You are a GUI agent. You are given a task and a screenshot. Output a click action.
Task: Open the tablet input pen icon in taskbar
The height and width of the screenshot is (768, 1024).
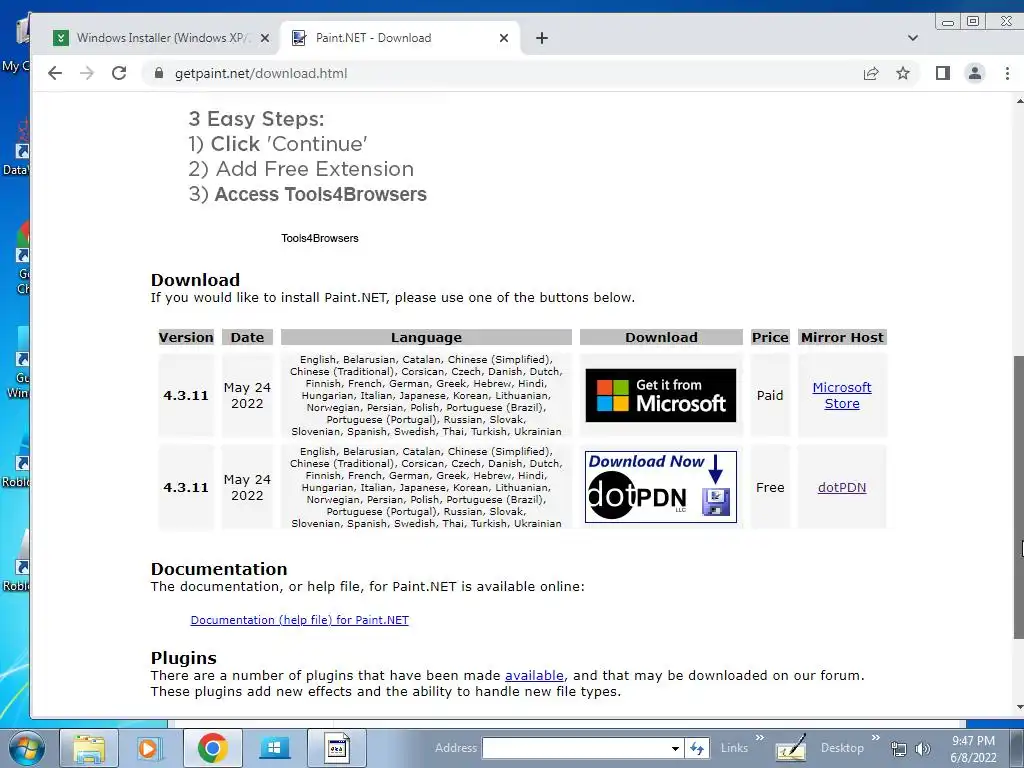click(x=790, y=748)
